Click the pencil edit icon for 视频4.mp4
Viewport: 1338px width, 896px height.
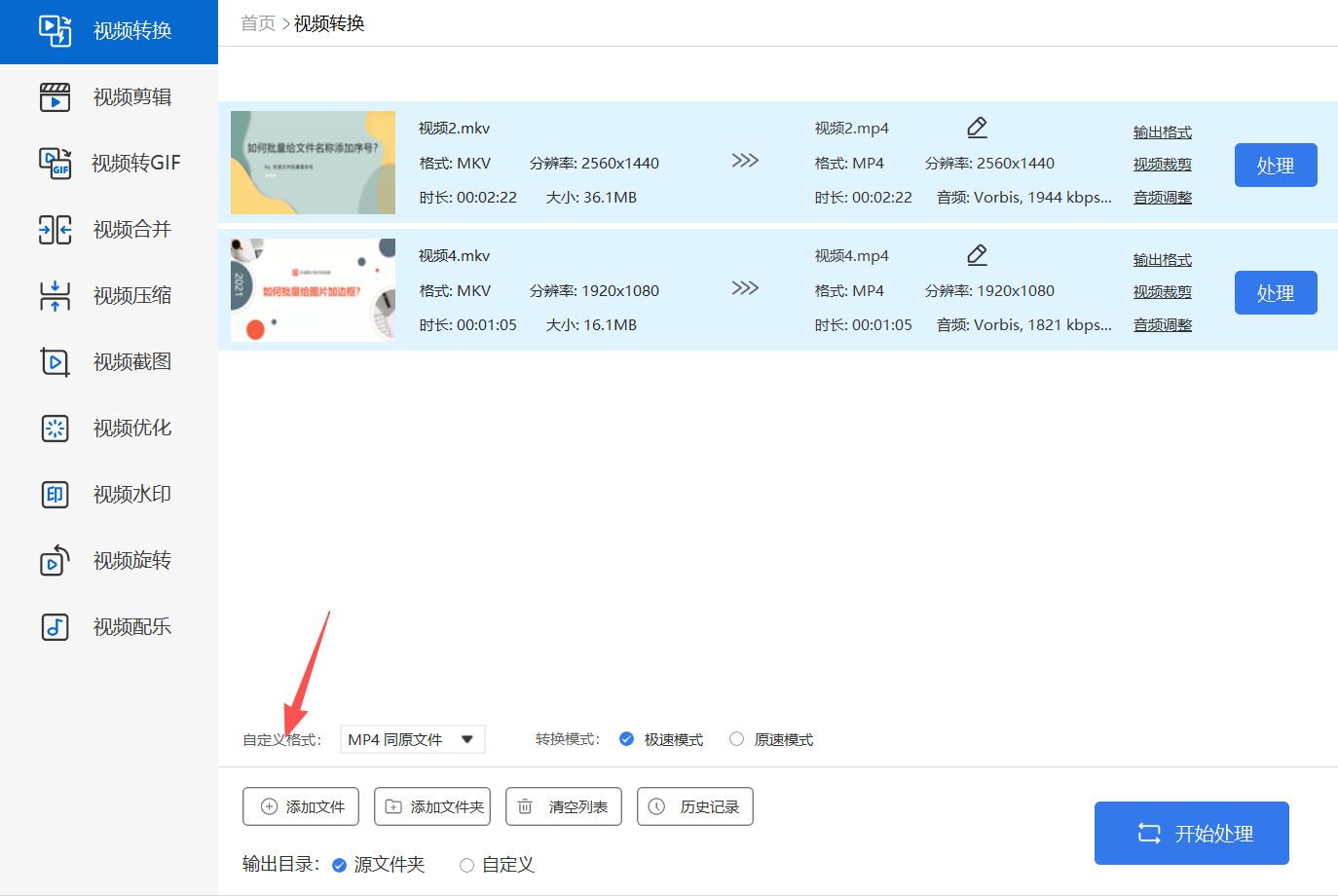coord(978,255)
